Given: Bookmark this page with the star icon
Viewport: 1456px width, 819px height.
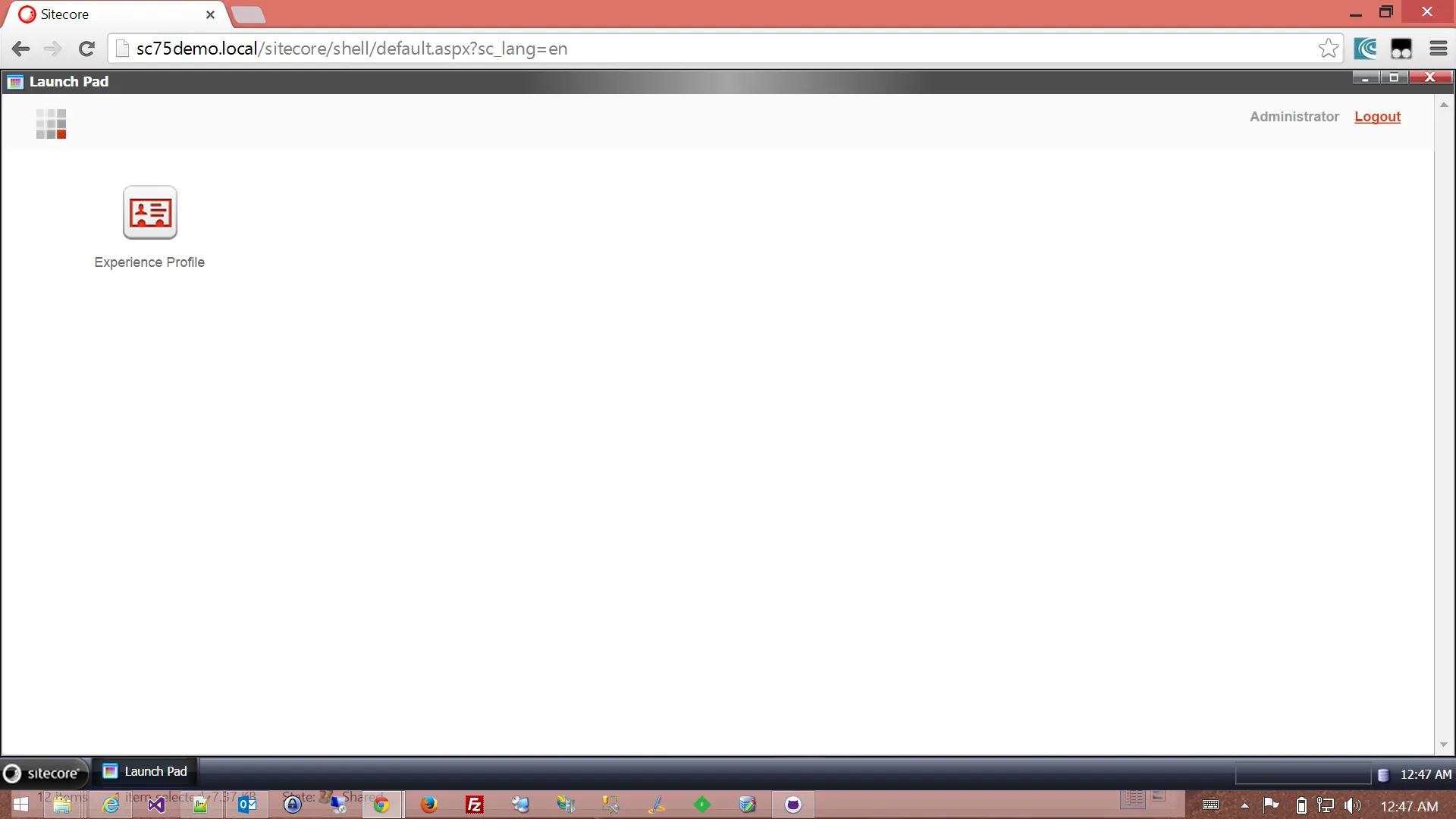Looking at the screenshot, I should [1328, 49].
